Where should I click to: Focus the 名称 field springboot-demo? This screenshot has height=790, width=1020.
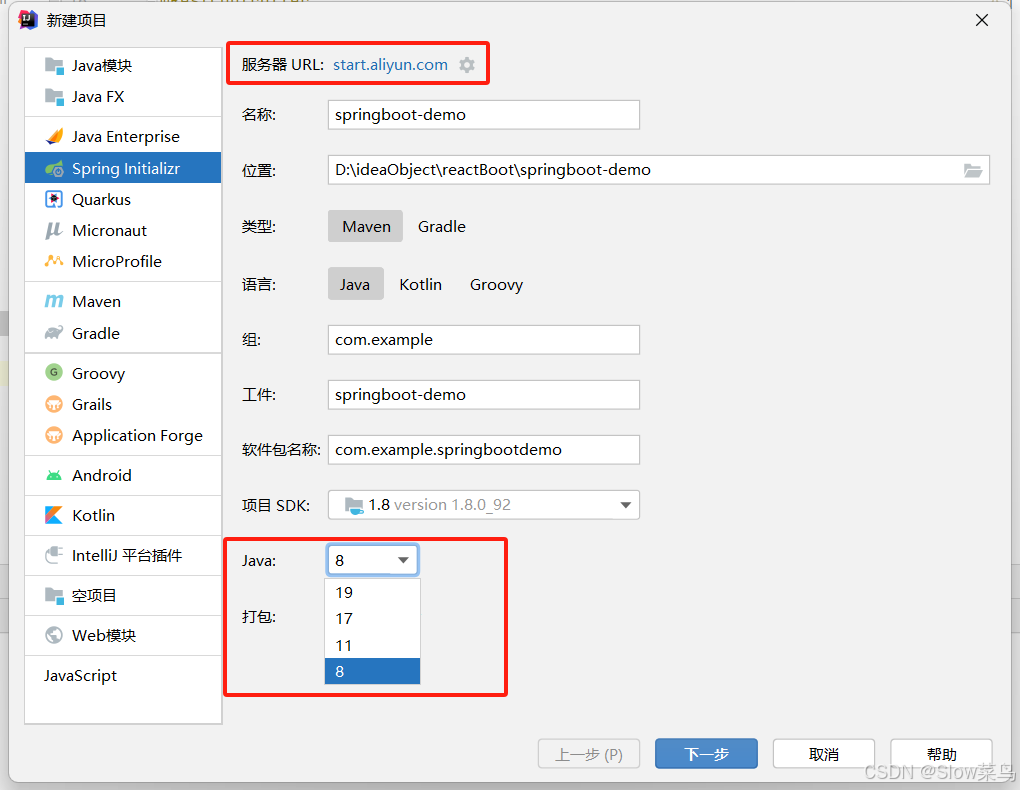[x=483, y=115]
